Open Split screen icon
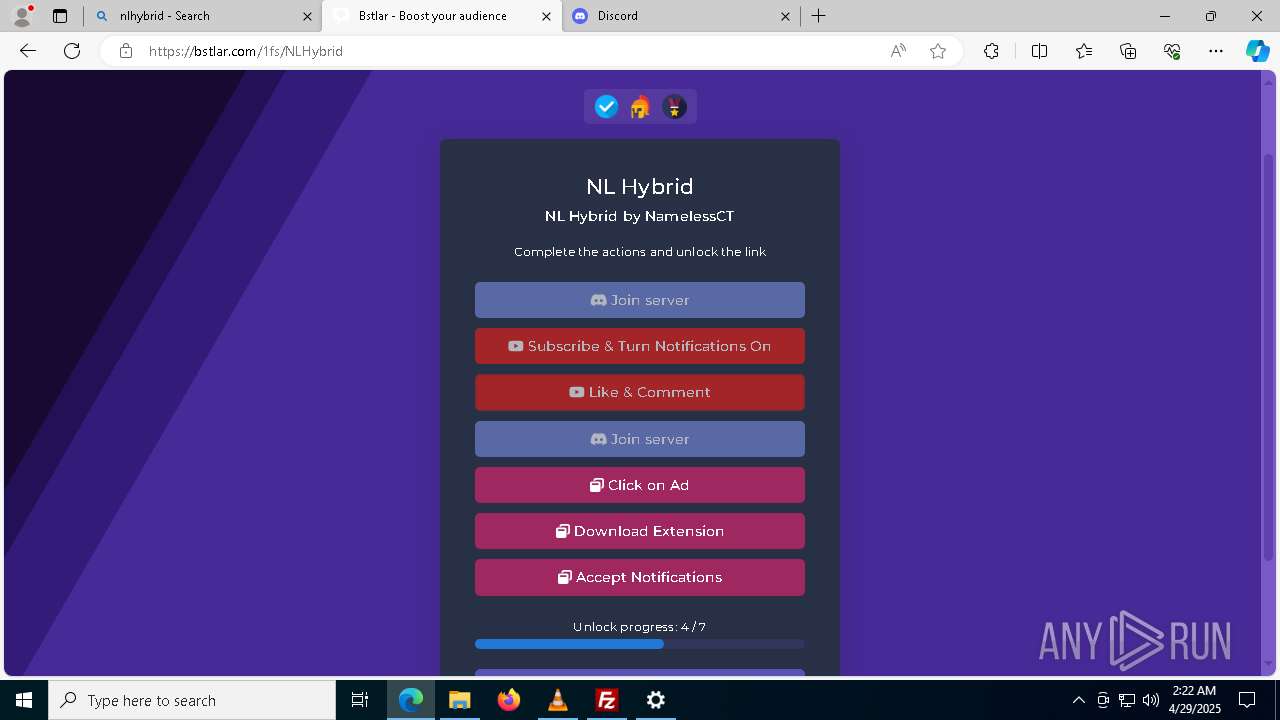Image resolution: width=1280 pixels, height=720 pixels. [x=1039, y=51]
